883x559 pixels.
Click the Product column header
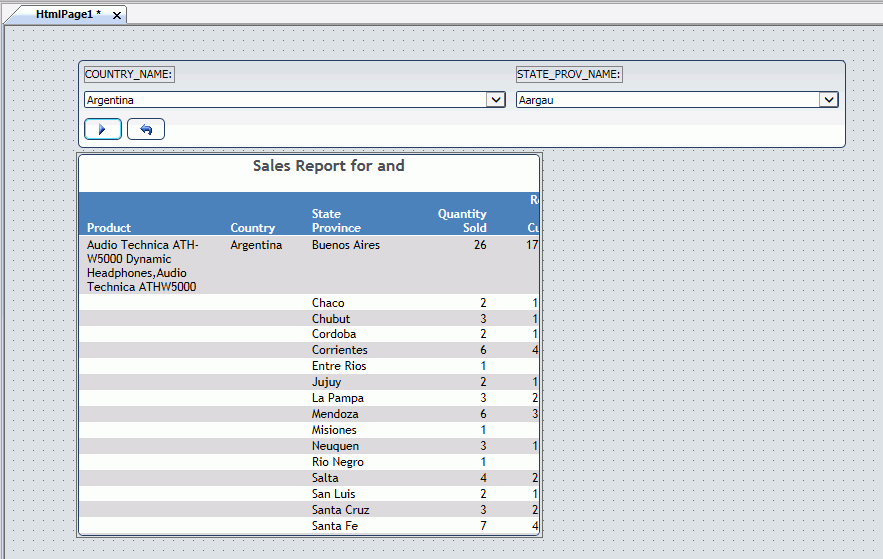109,227
